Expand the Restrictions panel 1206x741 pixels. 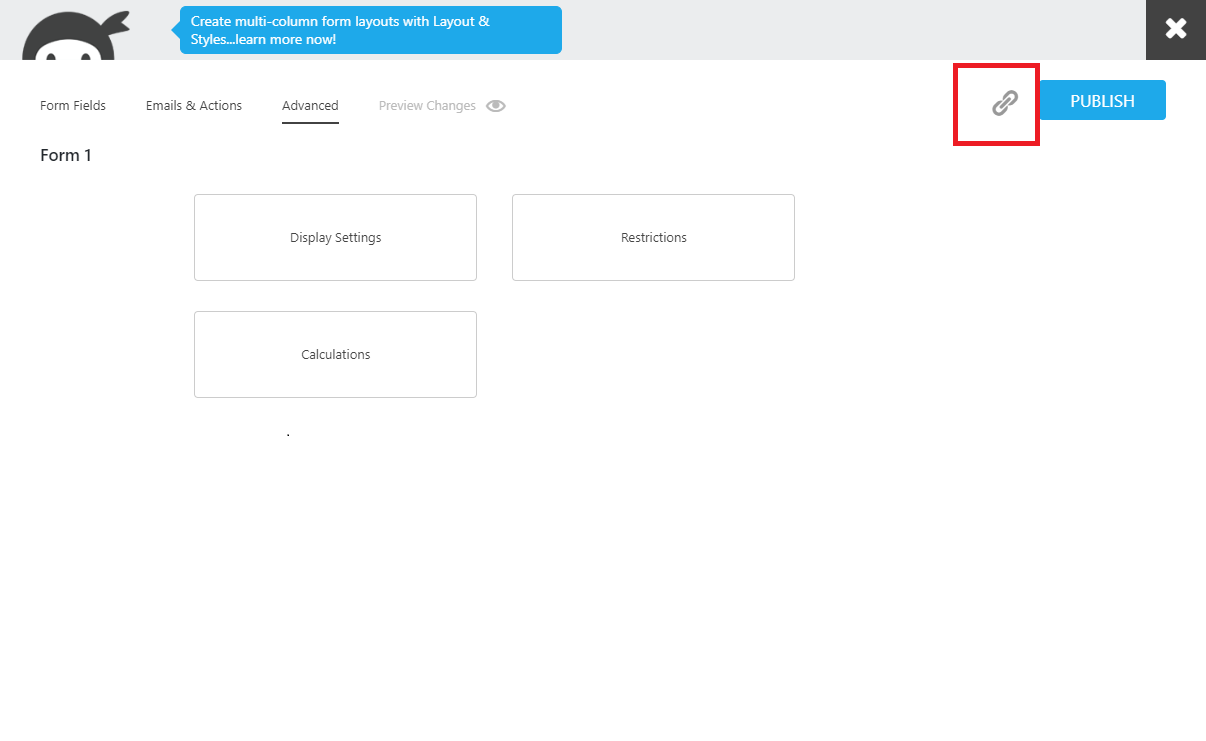coord(653,237)
